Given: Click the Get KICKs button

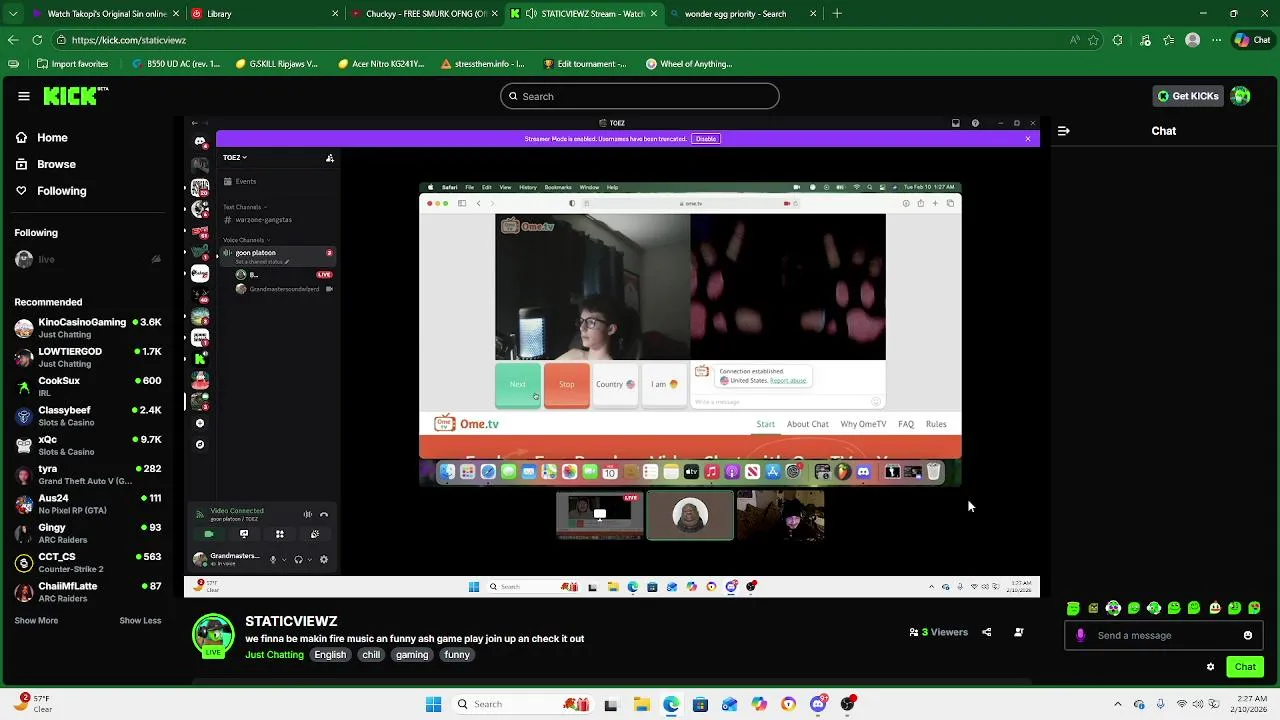Looking at the screenshot, I should point(1188,96).
